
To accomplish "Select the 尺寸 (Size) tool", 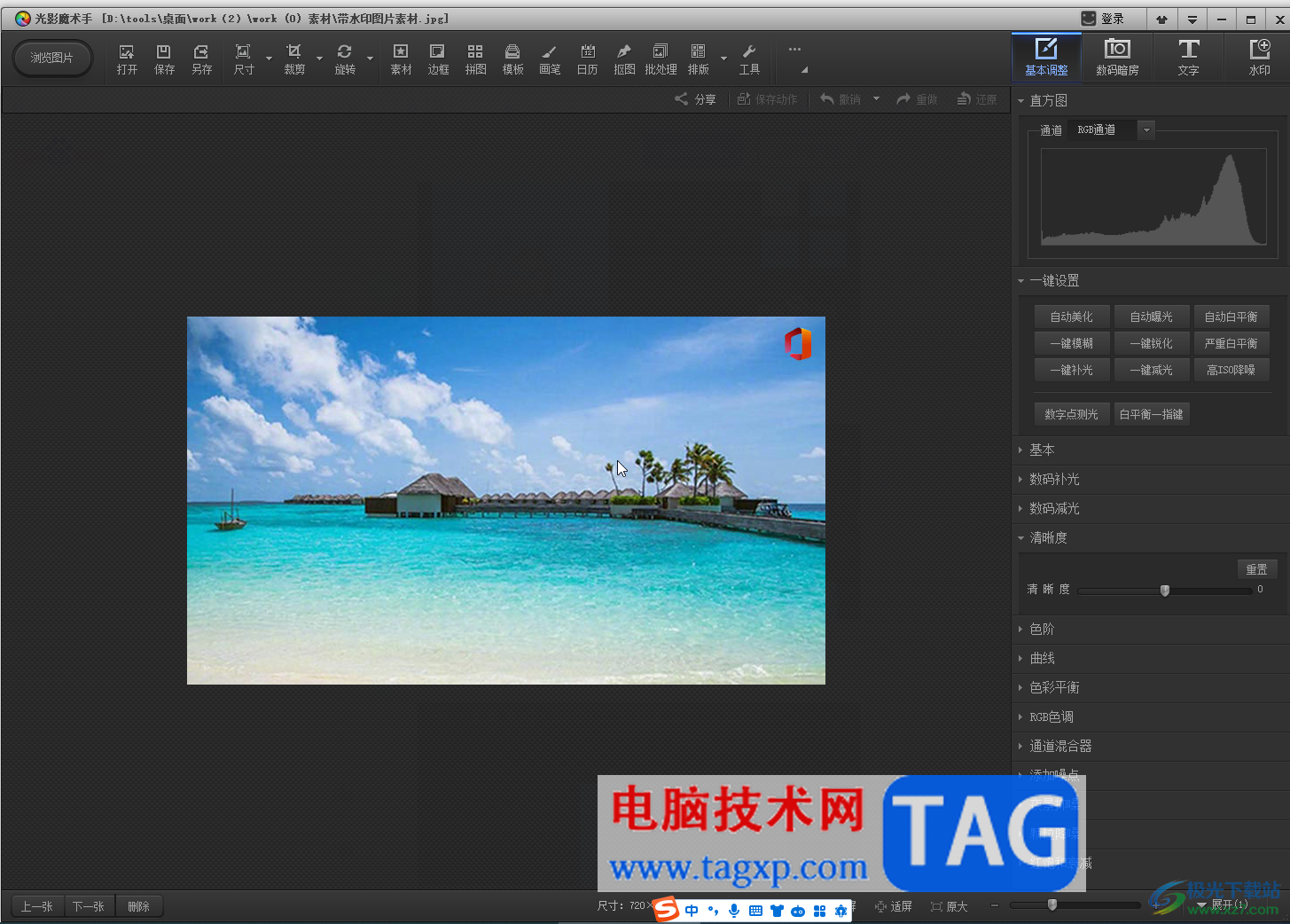I will (244, 59).
